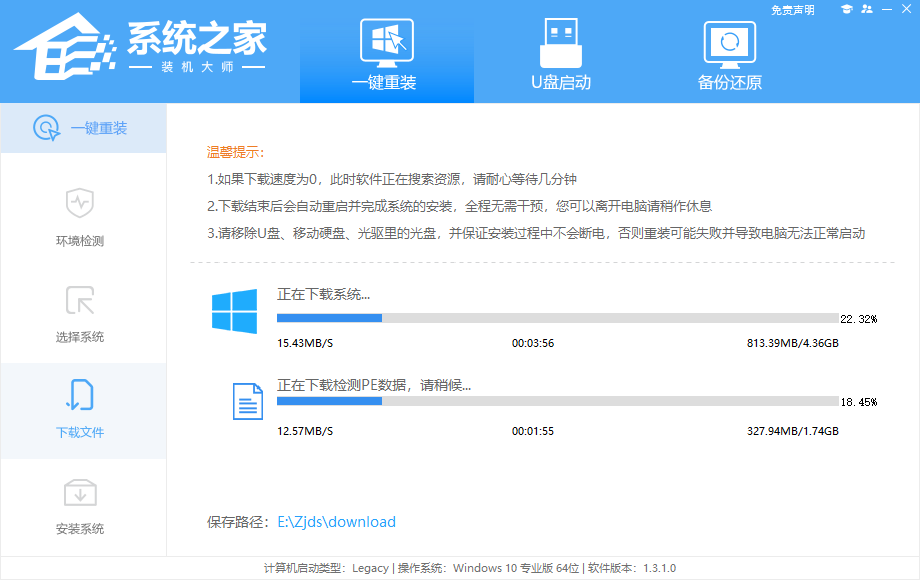920x580 pixels.
Task: Click the system download progress bar
Action: (557, 318)
